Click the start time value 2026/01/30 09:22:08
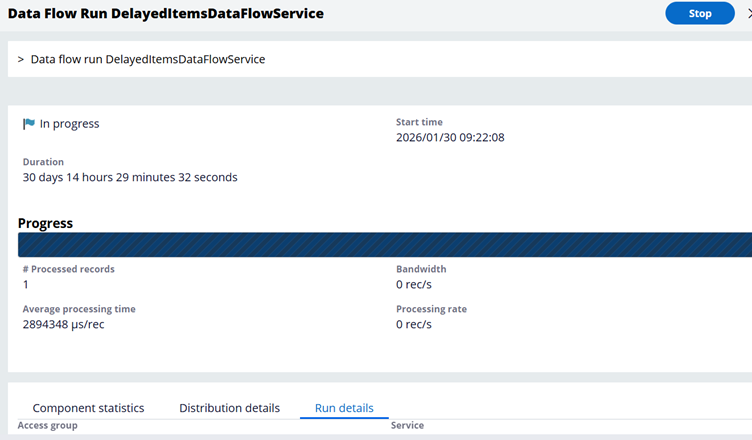This screenshot has height=440, width=752. click(450, 138)
